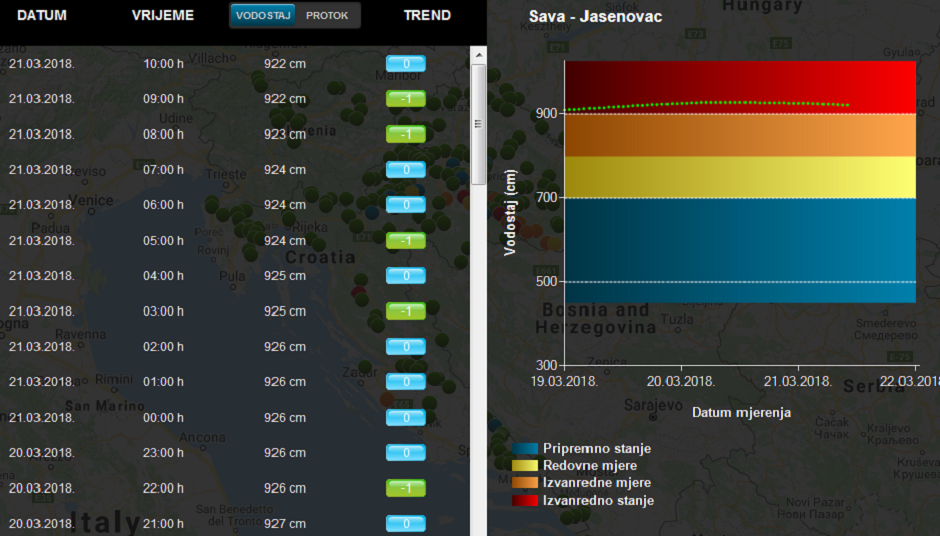Screen dimensions: 940x536
Task: Click the Pripremno stanje legend swatch
Action: click(525, 449)
